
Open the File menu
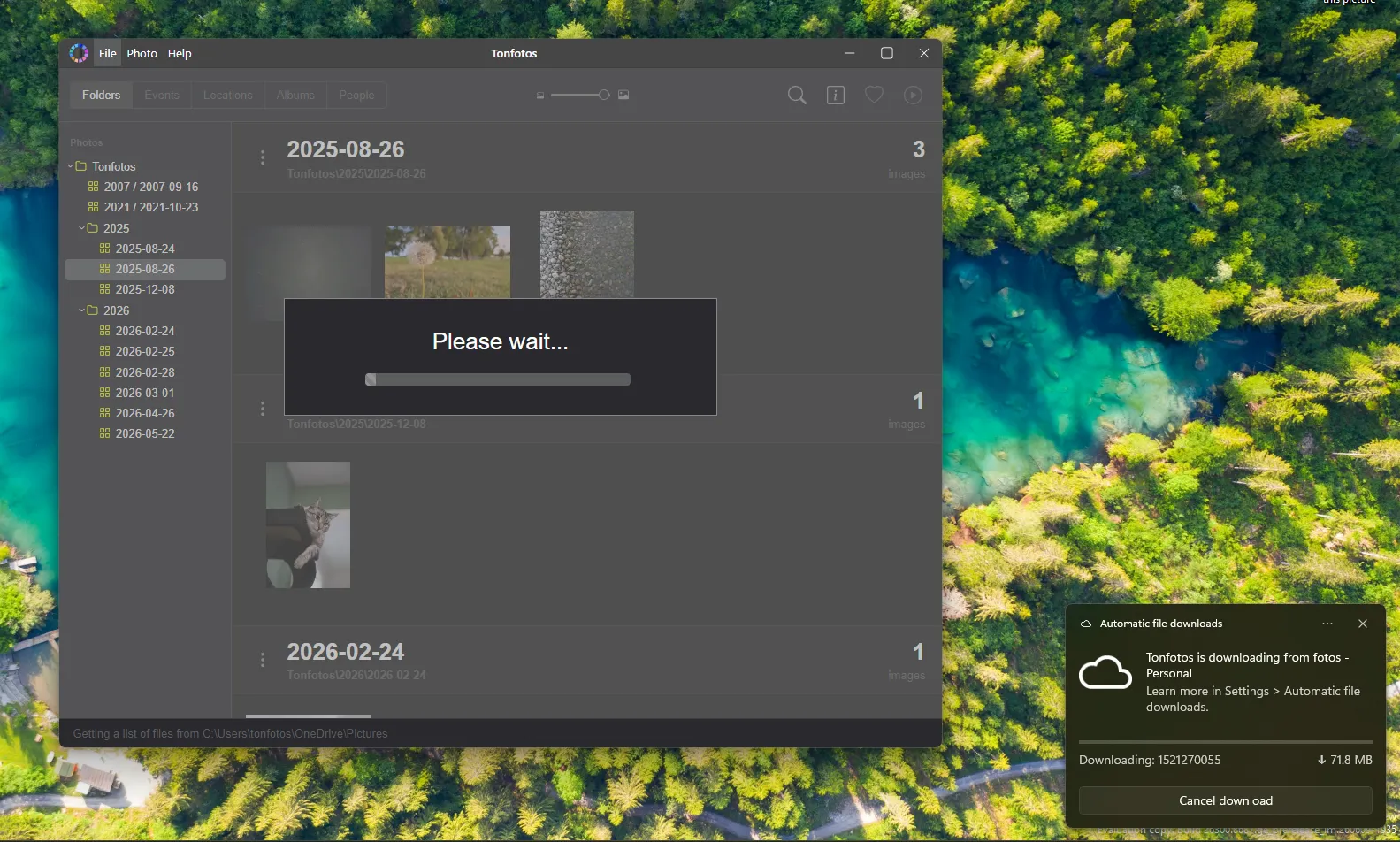coord(107,53)
